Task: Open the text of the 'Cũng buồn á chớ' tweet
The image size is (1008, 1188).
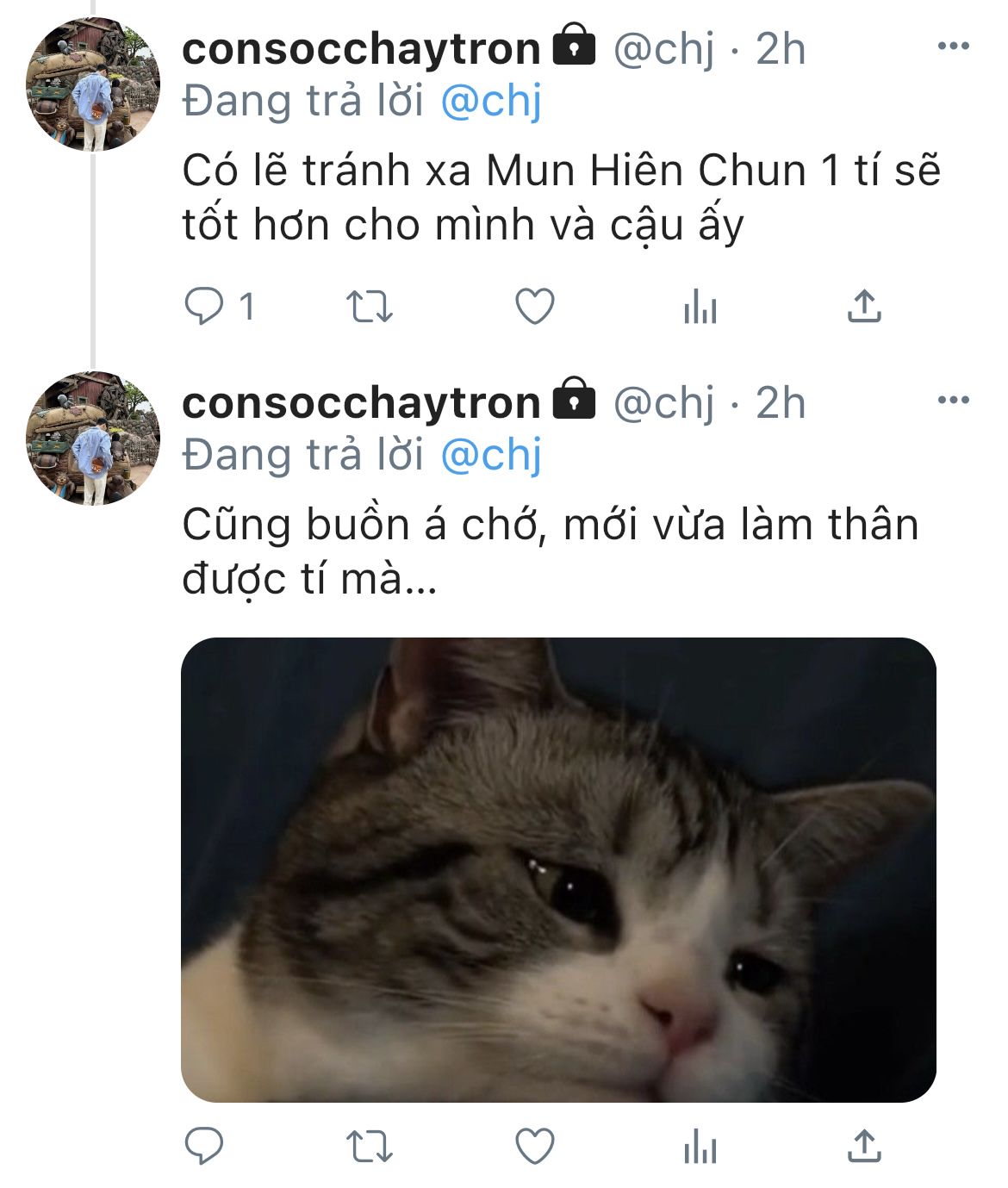Action: [x=550, y=551]
